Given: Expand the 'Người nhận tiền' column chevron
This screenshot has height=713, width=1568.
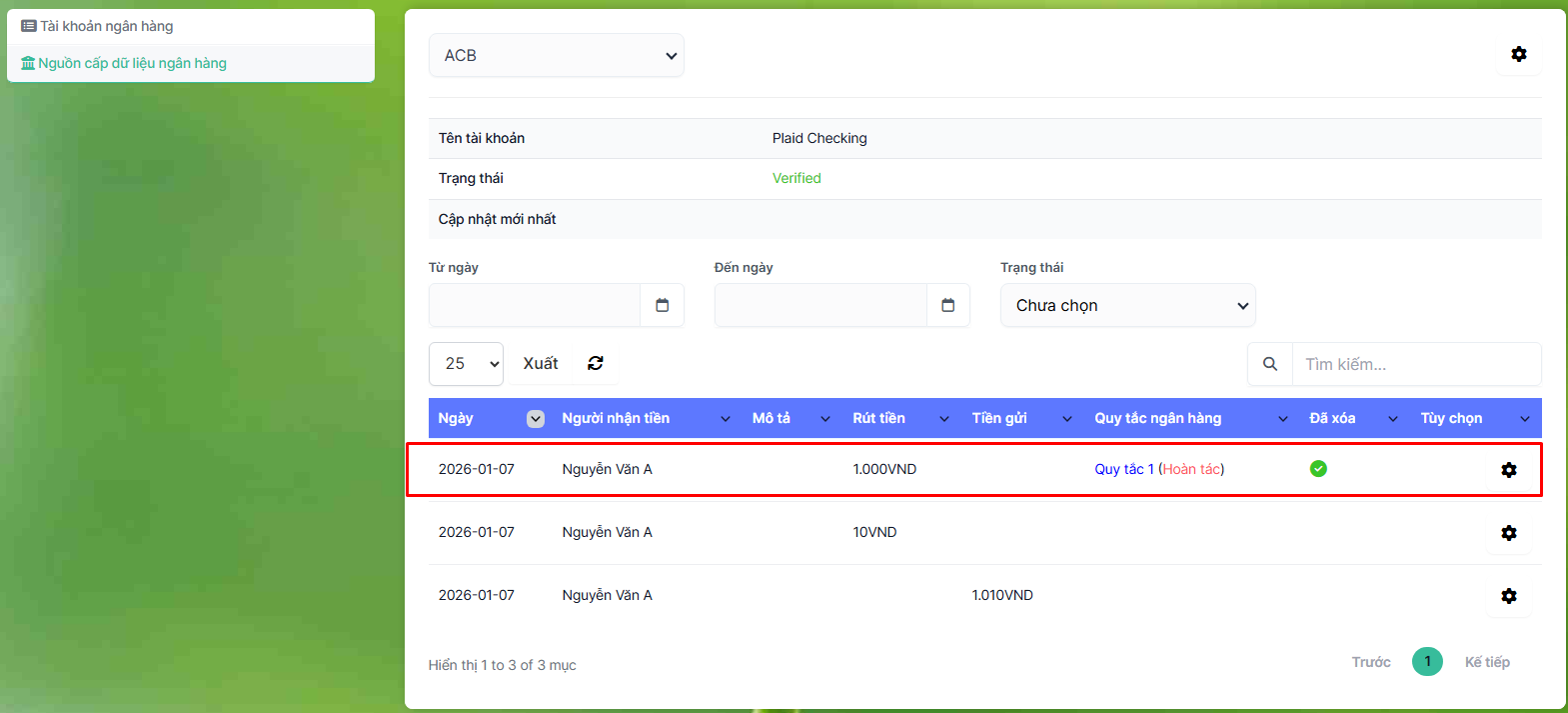Looking at the screenshot, I should coord(726,419).
